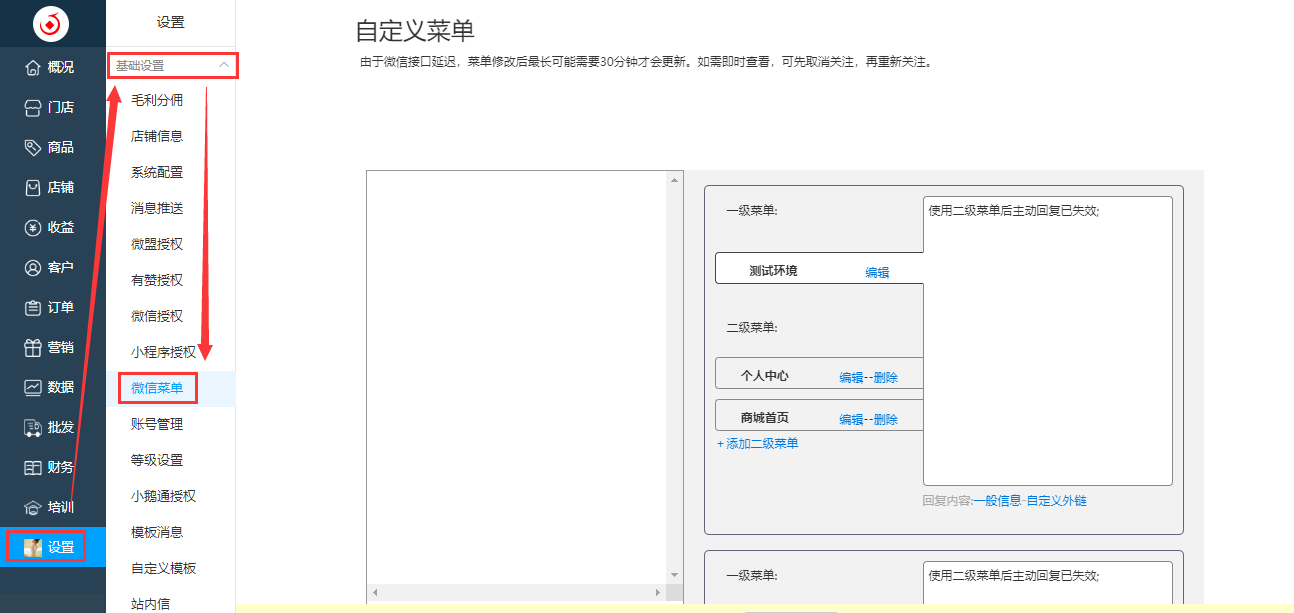Click the bag icon beside 店铺
Viewport: 1294px width, 613px height.
33,187
